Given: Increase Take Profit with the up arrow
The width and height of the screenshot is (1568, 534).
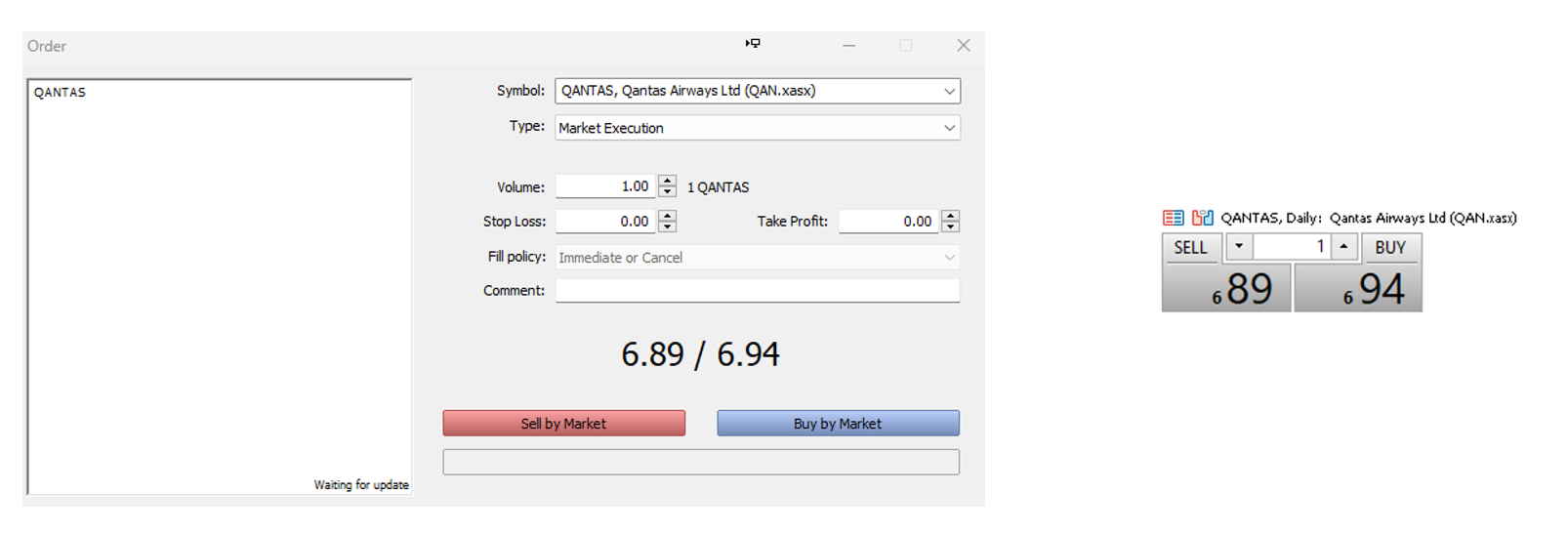Looking at the screenshot, I should pos(950,216).
